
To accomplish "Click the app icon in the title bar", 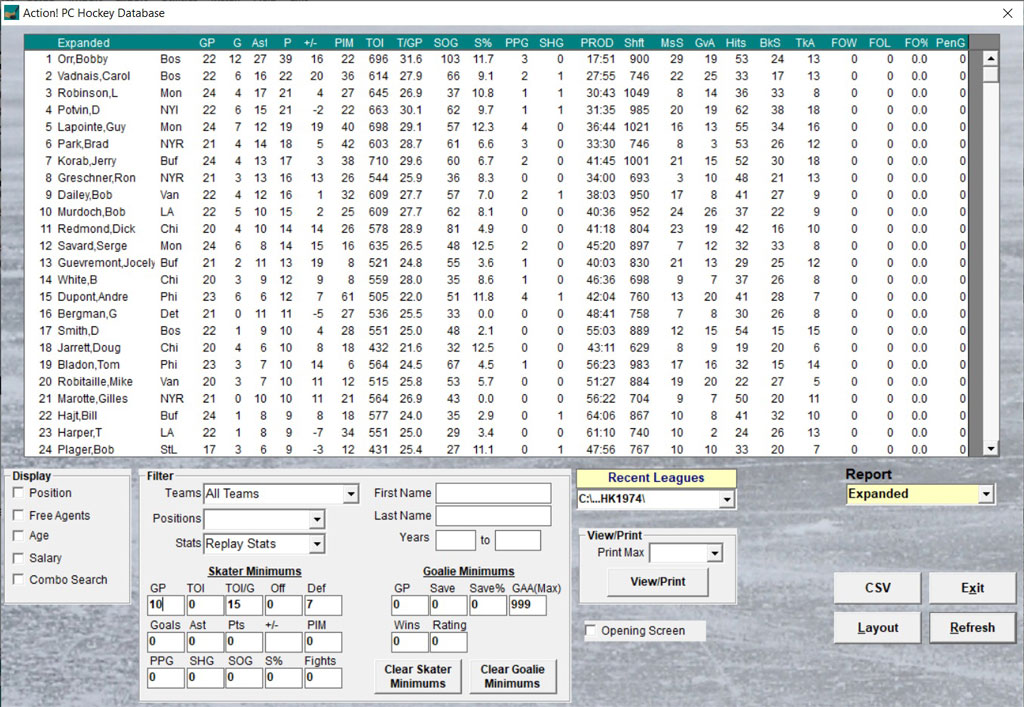I will (x=11, y=12).
